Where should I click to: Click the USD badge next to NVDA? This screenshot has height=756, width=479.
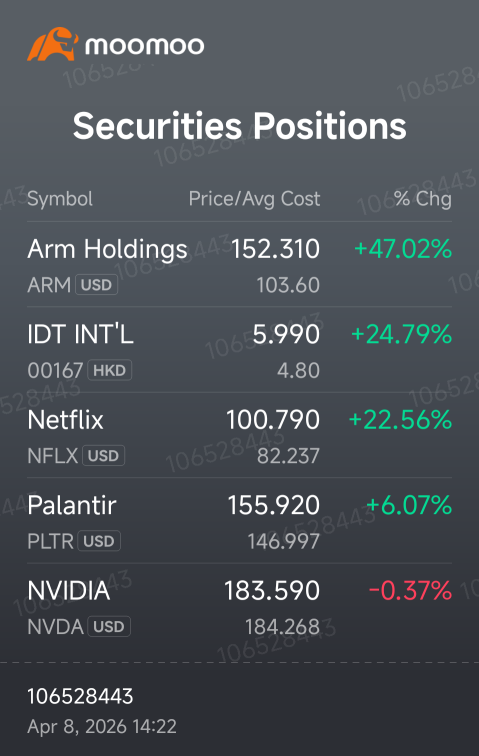click(x=109, y=626)
